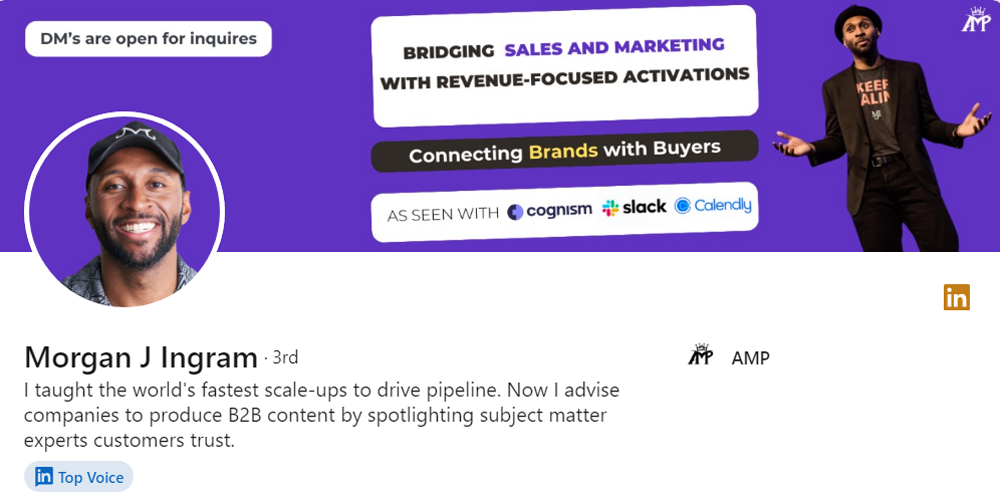1000x500 pixels.
Task: Click the name Morgan J Ingram
Action: 141,358
